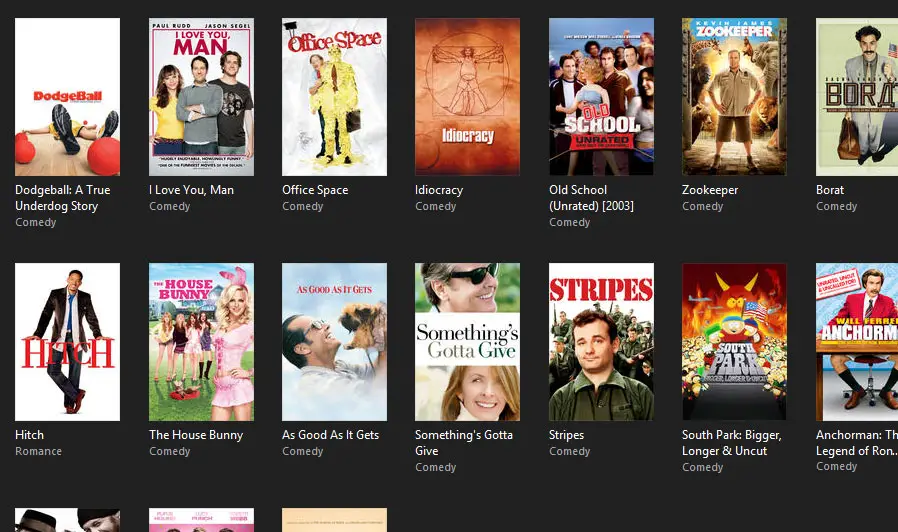Select The House Bunny poster

(202, 342)
